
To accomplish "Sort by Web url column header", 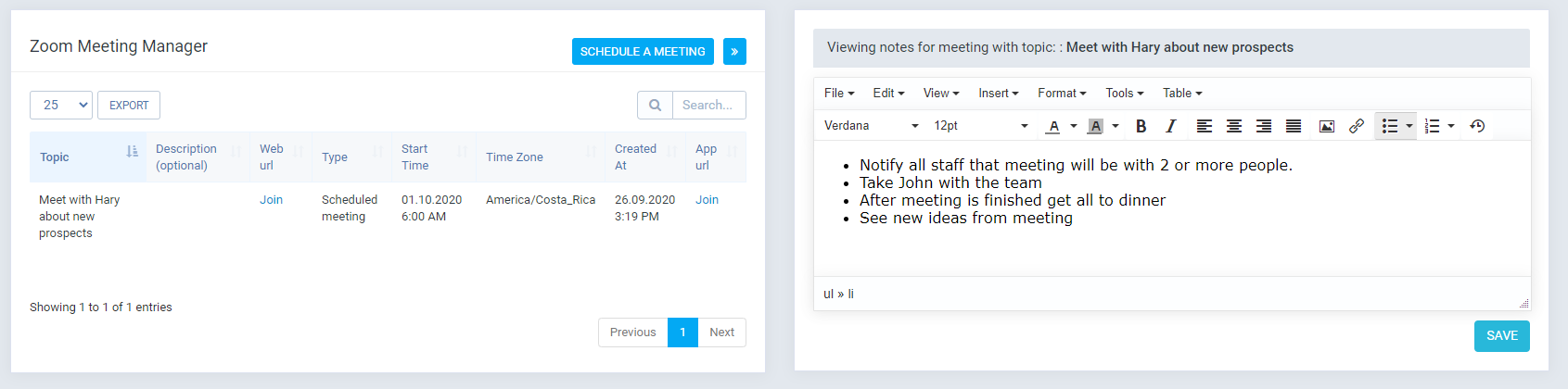I will coord(281,157).
